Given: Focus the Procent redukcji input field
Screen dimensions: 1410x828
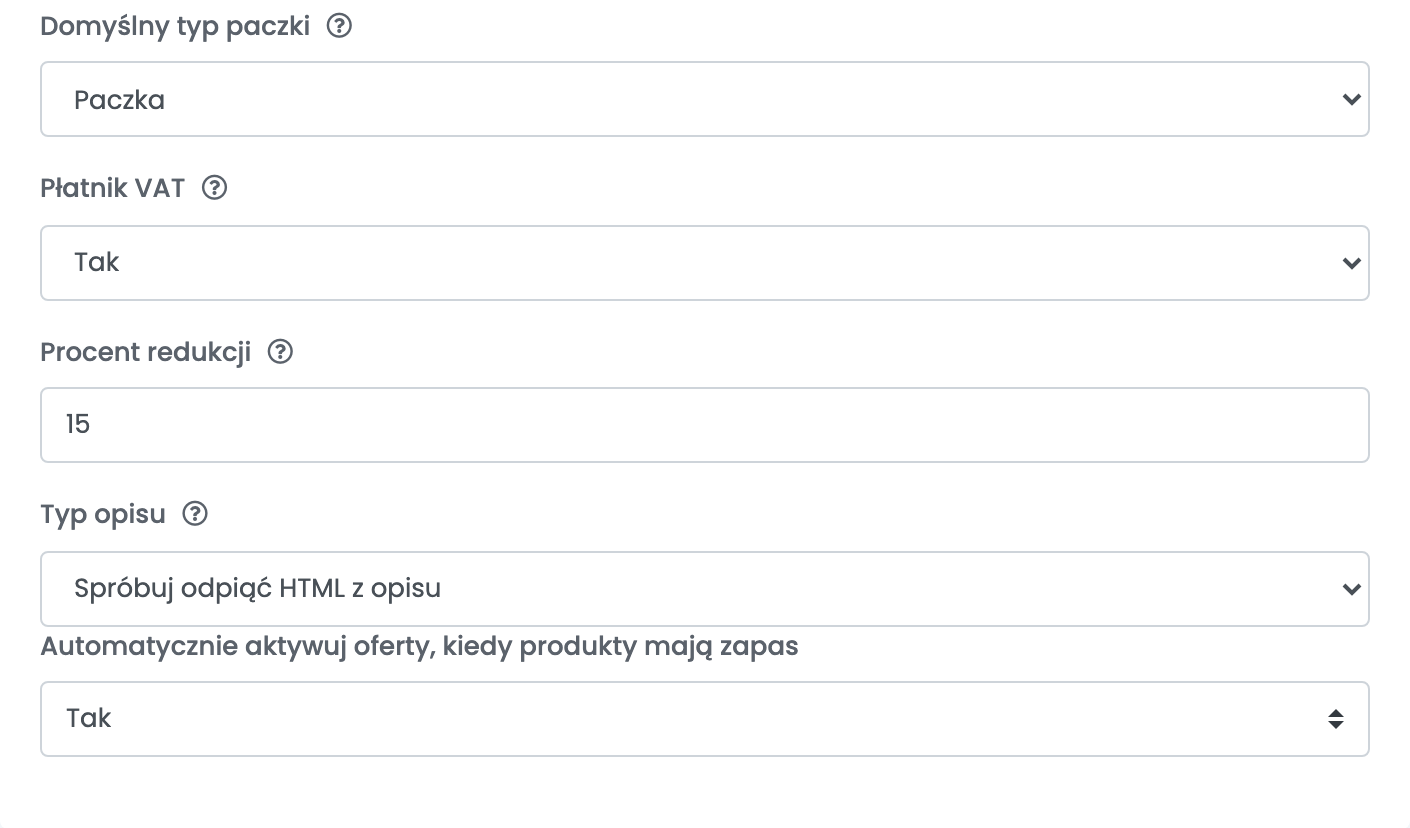Looking at the screenshot, I should click(x=705, y=425).
